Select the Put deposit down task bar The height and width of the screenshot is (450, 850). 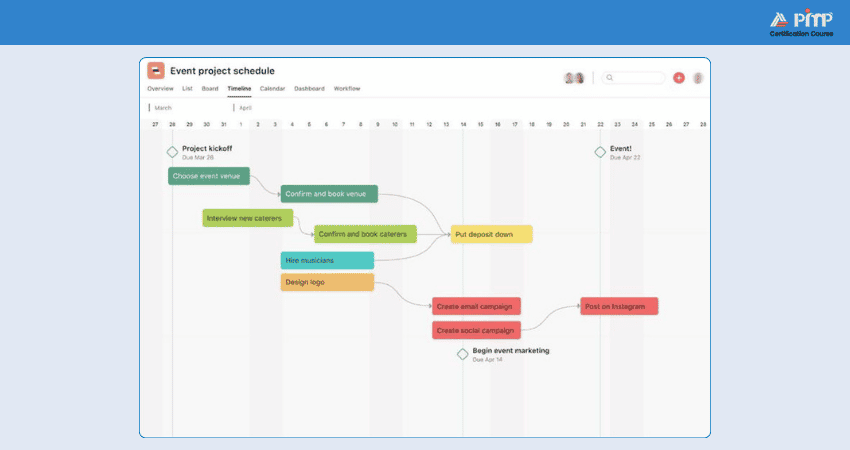pyautogui.click(x=492, y=234)
